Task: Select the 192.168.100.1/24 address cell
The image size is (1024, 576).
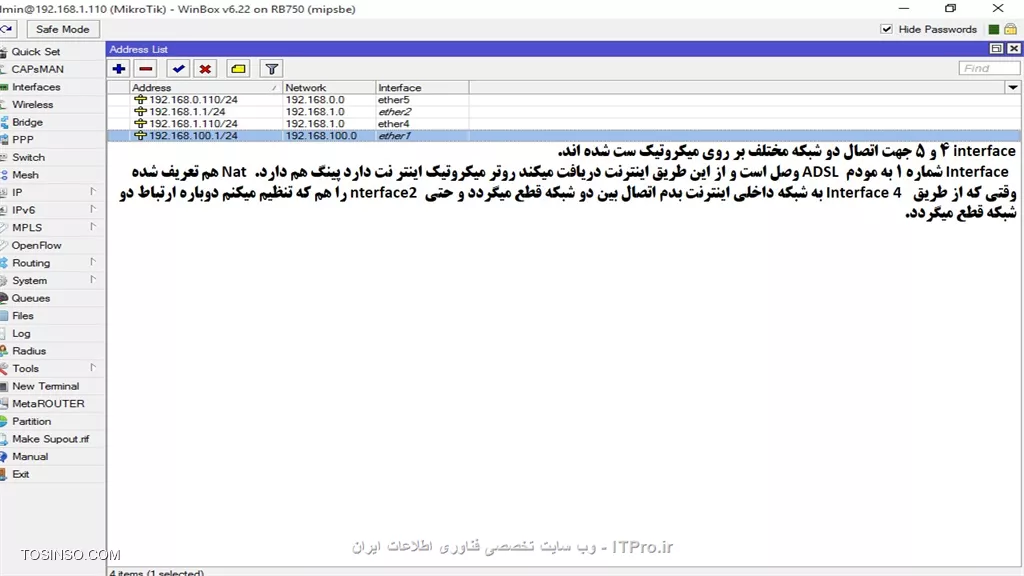Action: pyautogui.click(x=193, y=136)
